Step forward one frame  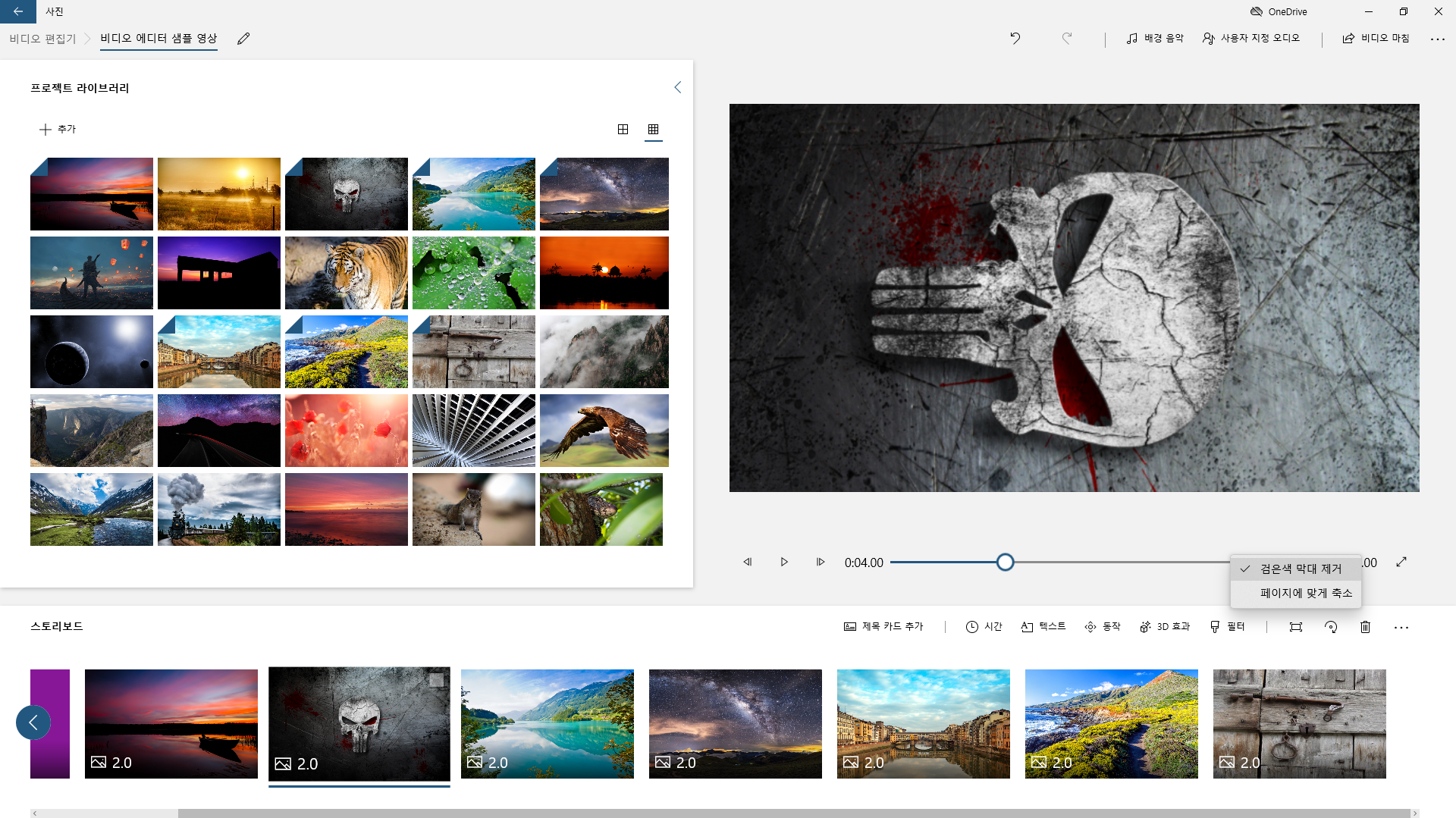[x=821, y=562]
